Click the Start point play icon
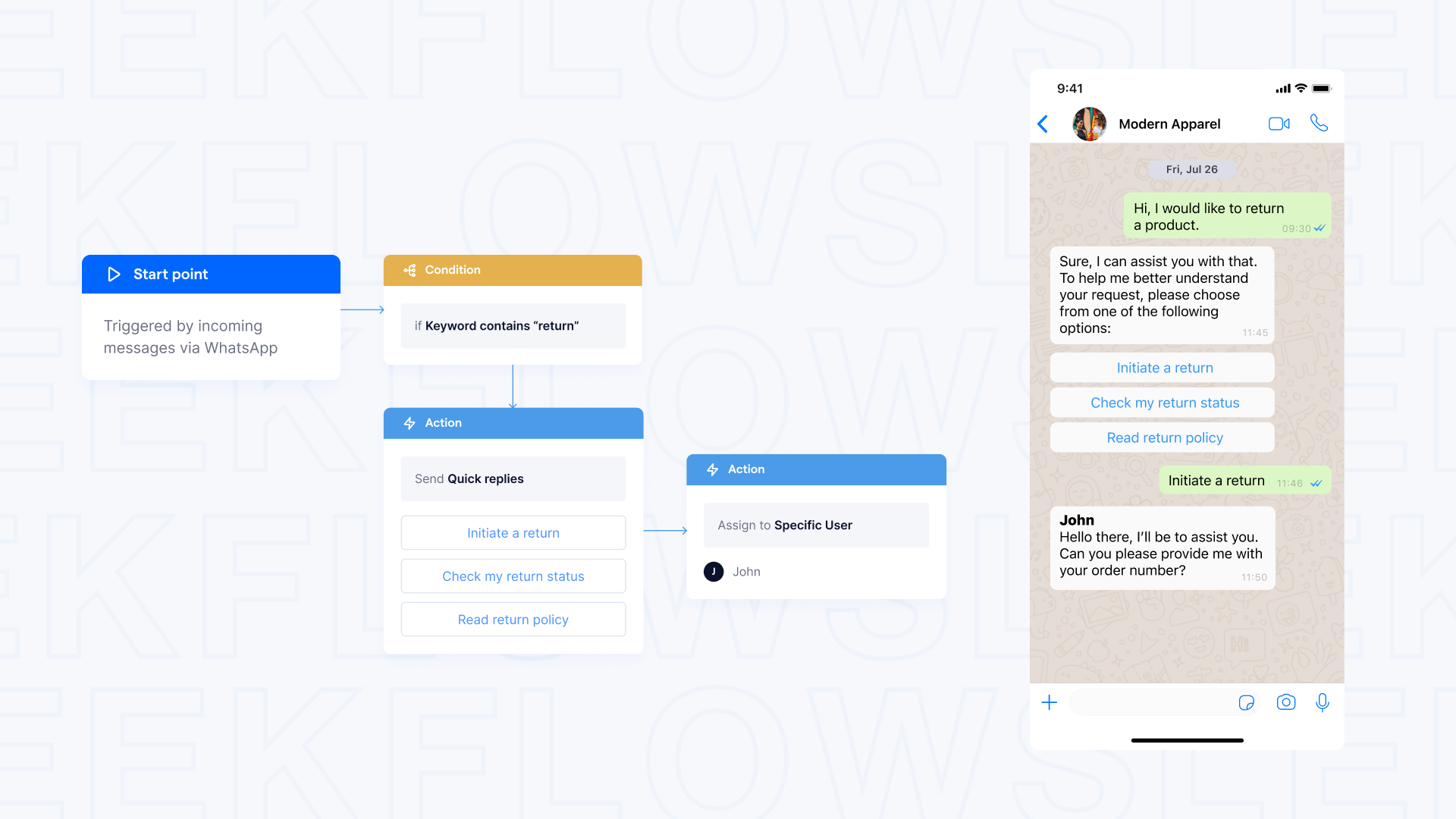The width and height of the screenshot is (1456, 819). 112,274
